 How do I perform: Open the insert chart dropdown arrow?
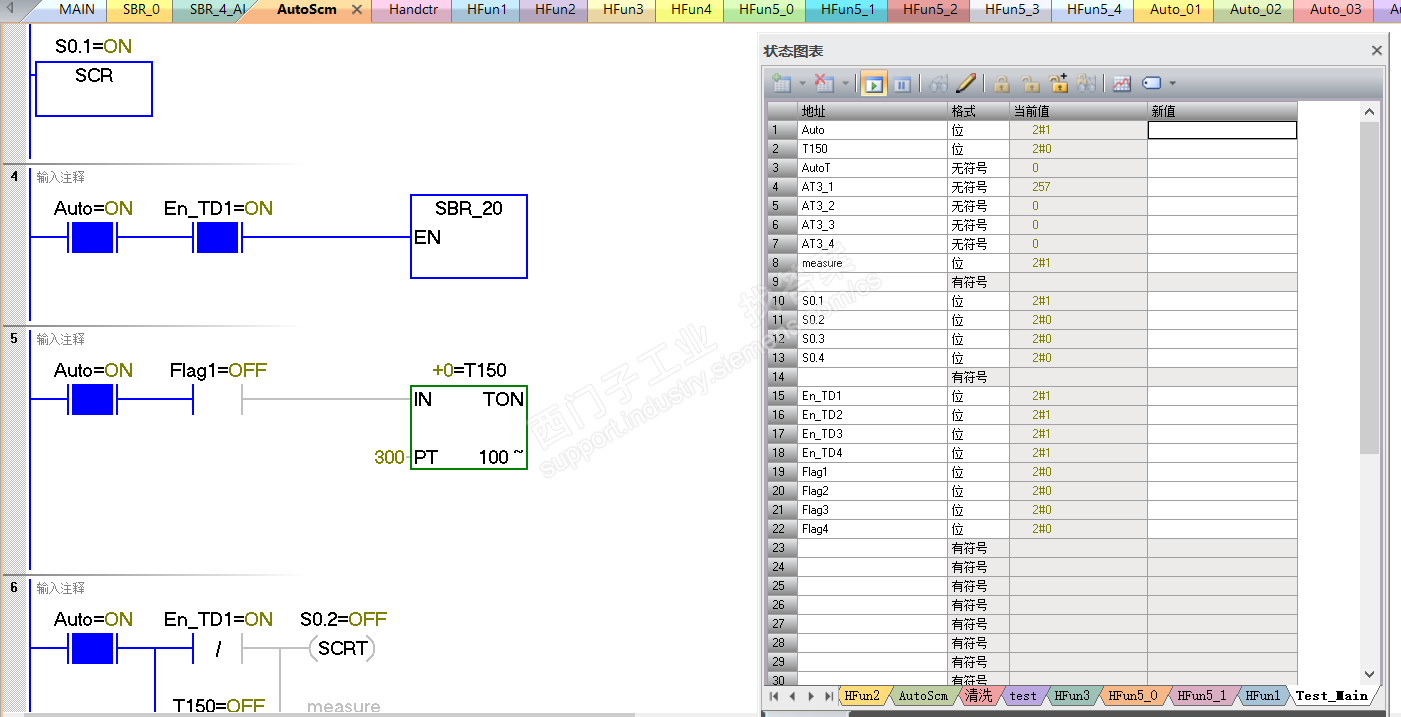(x=801, y=84)
